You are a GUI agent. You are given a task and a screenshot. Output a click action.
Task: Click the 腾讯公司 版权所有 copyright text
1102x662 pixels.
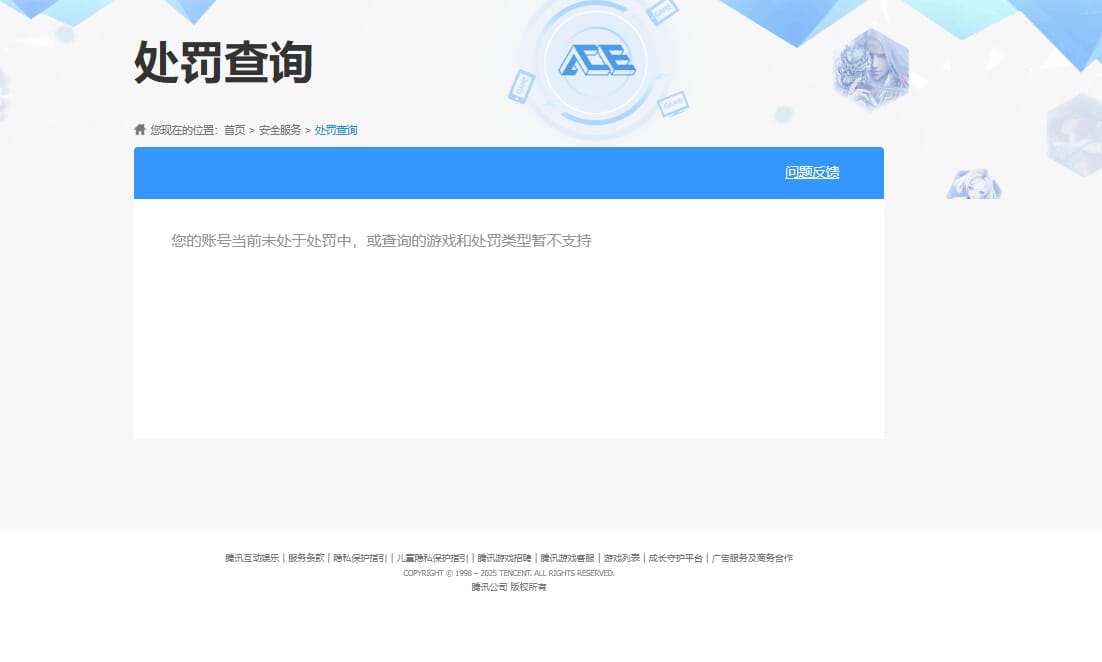click(x=508, y=587)
